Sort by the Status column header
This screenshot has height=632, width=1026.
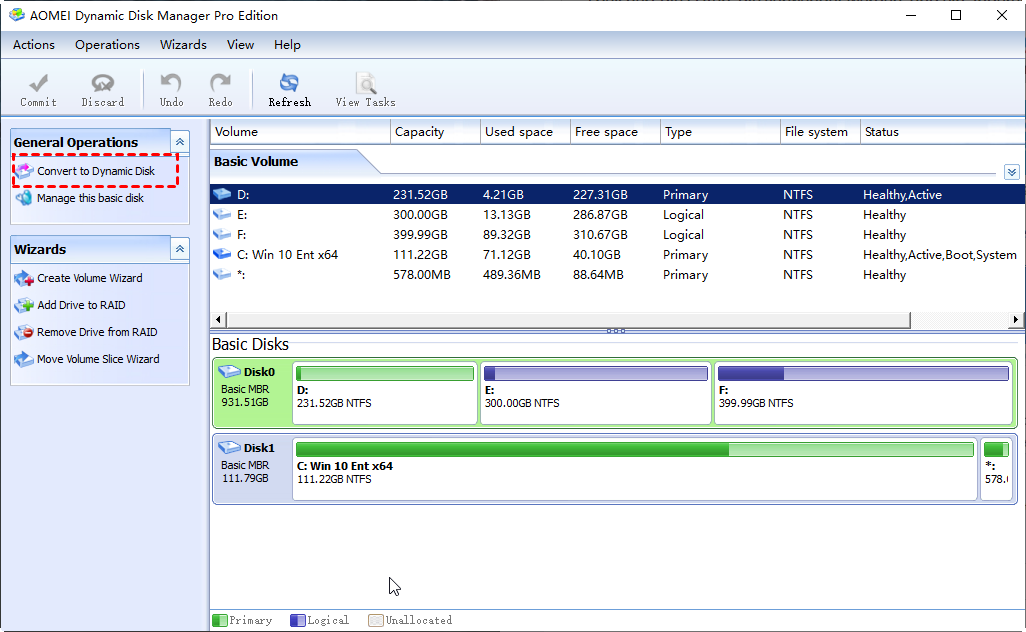coord(942,132)
